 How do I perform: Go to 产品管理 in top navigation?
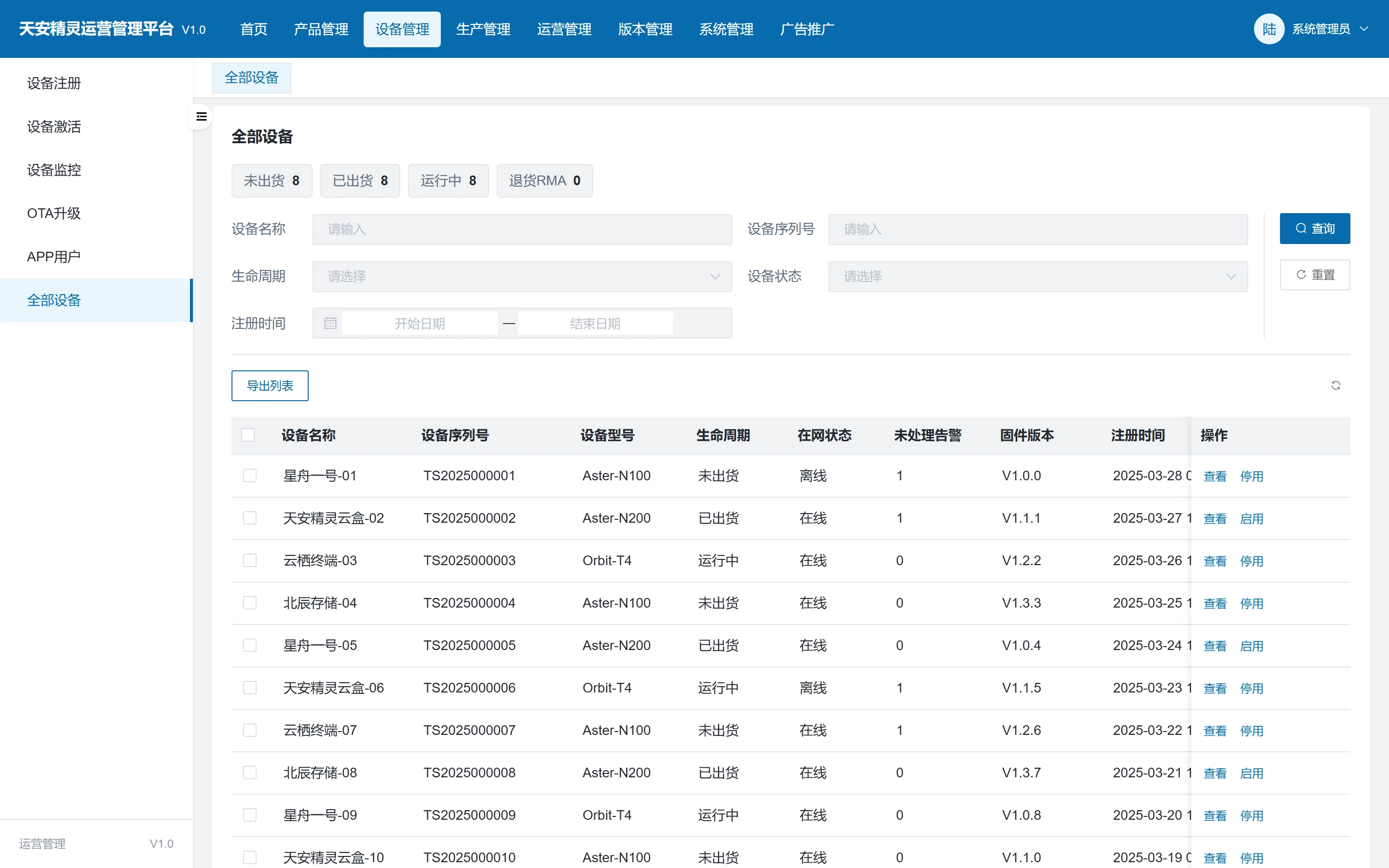[321, 29]
